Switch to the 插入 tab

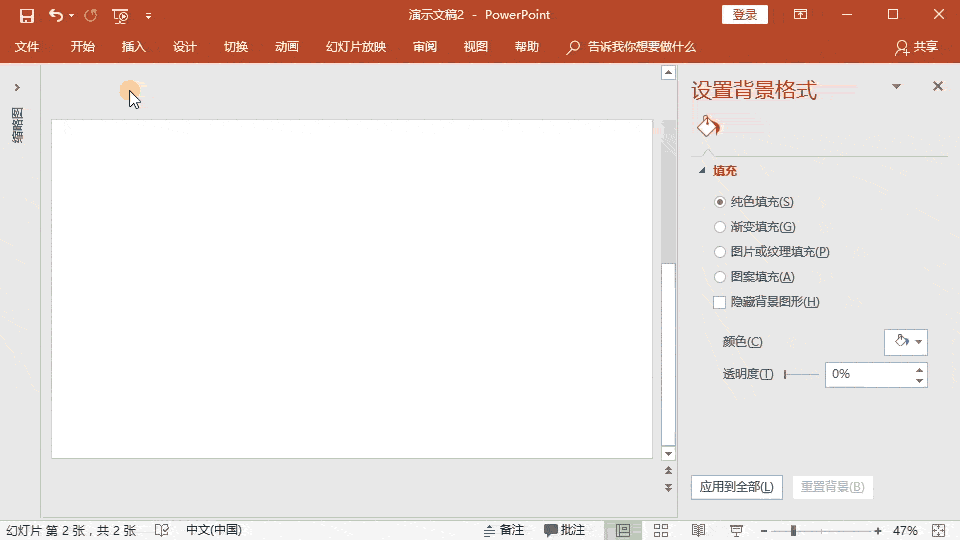pyautogui.click(x=133, y=47)
